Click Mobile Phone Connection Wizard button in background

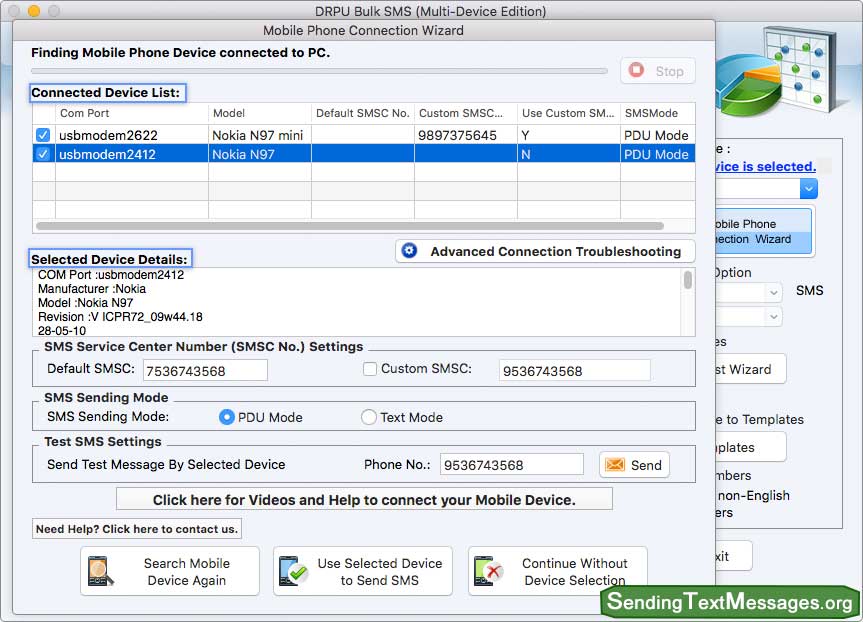pos(763,231)
